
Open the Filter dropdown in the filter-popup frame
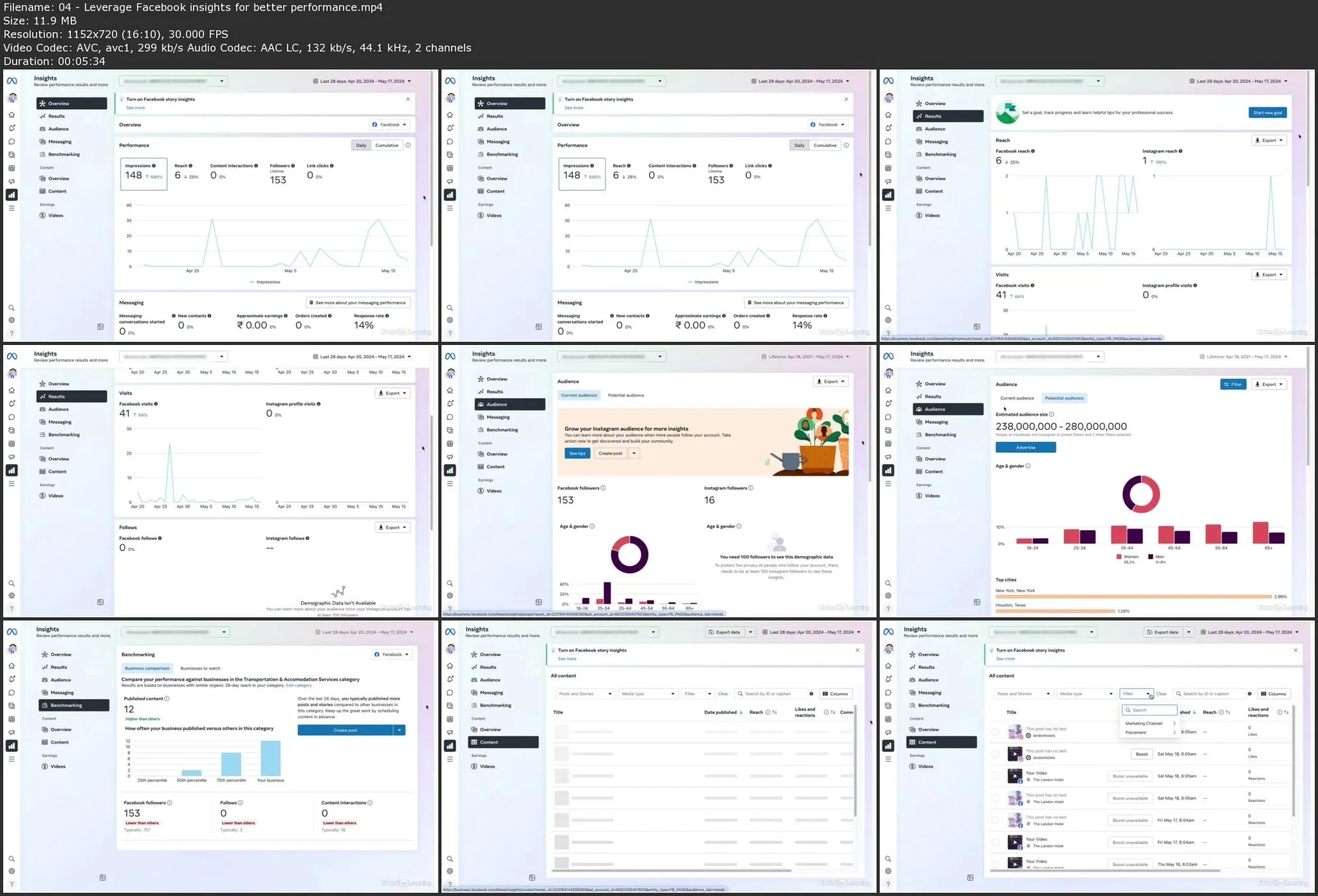[1137, 694]
